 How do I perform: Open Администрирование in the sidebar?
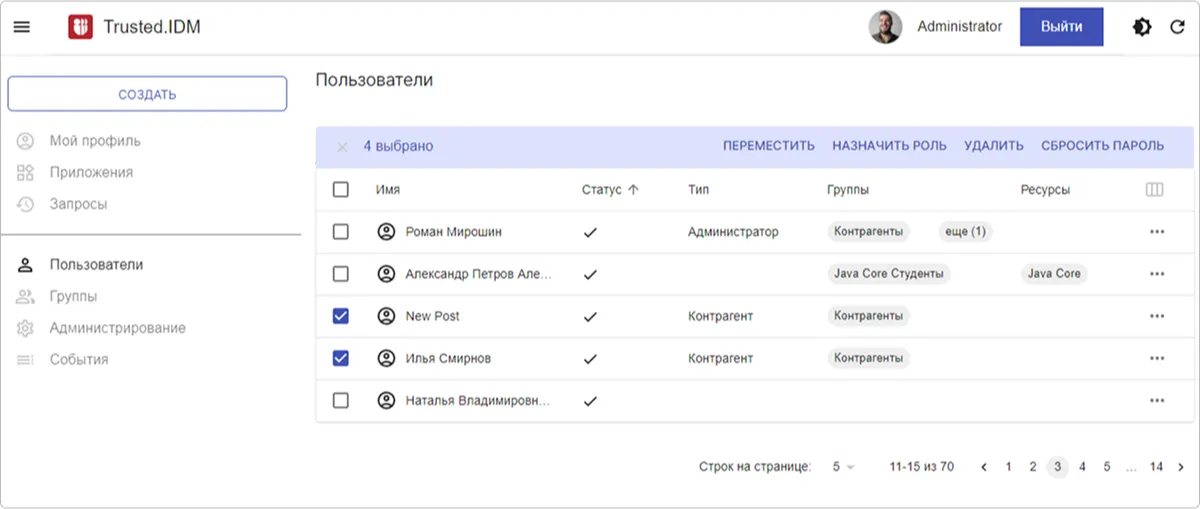[117, 328]
